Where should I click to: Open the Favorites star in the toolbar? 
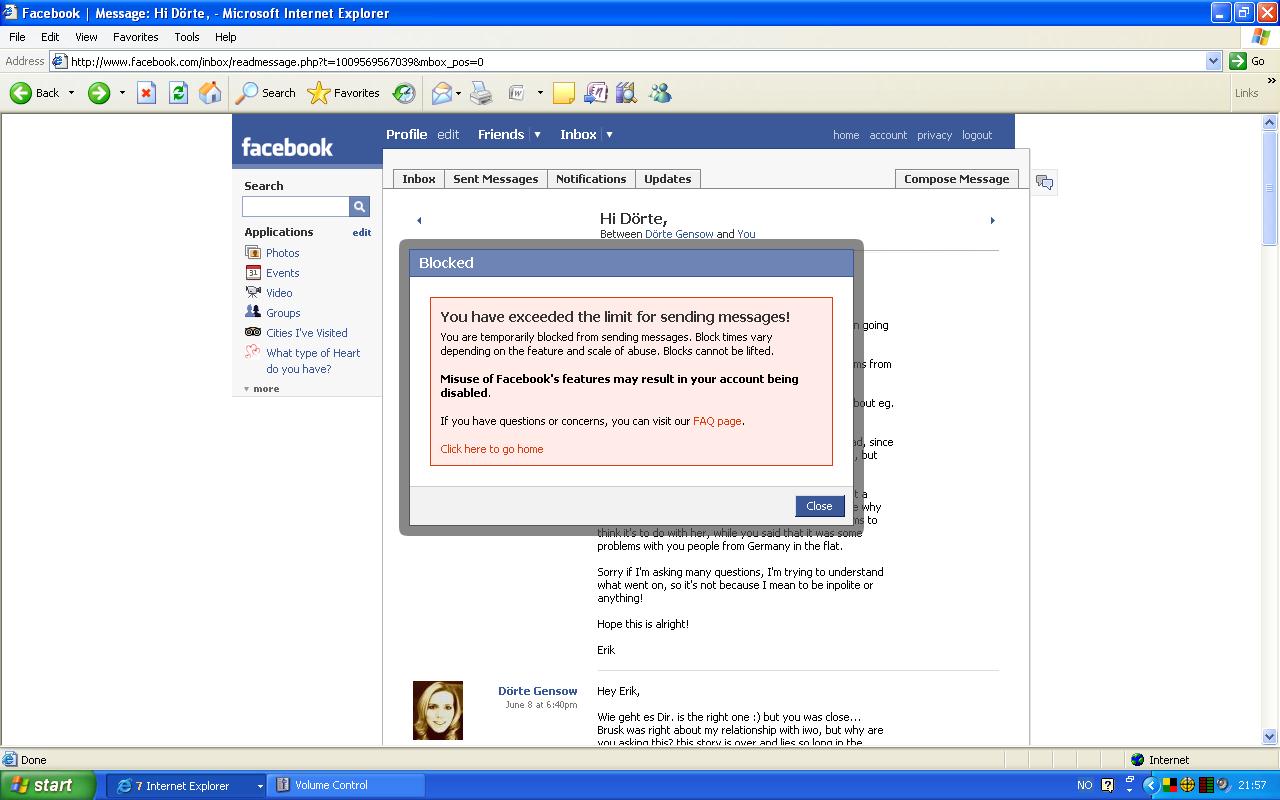click(344, 93)
